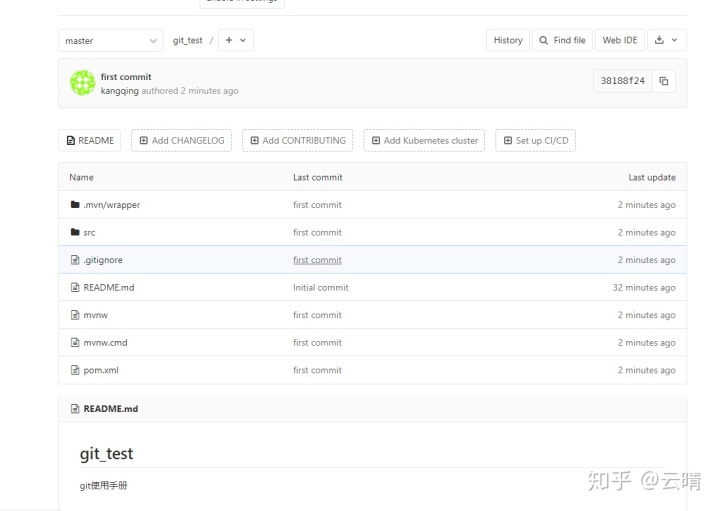Open the git_test breadcrumb link
Viewport: 720px width, 511px height.
(187, 40)
